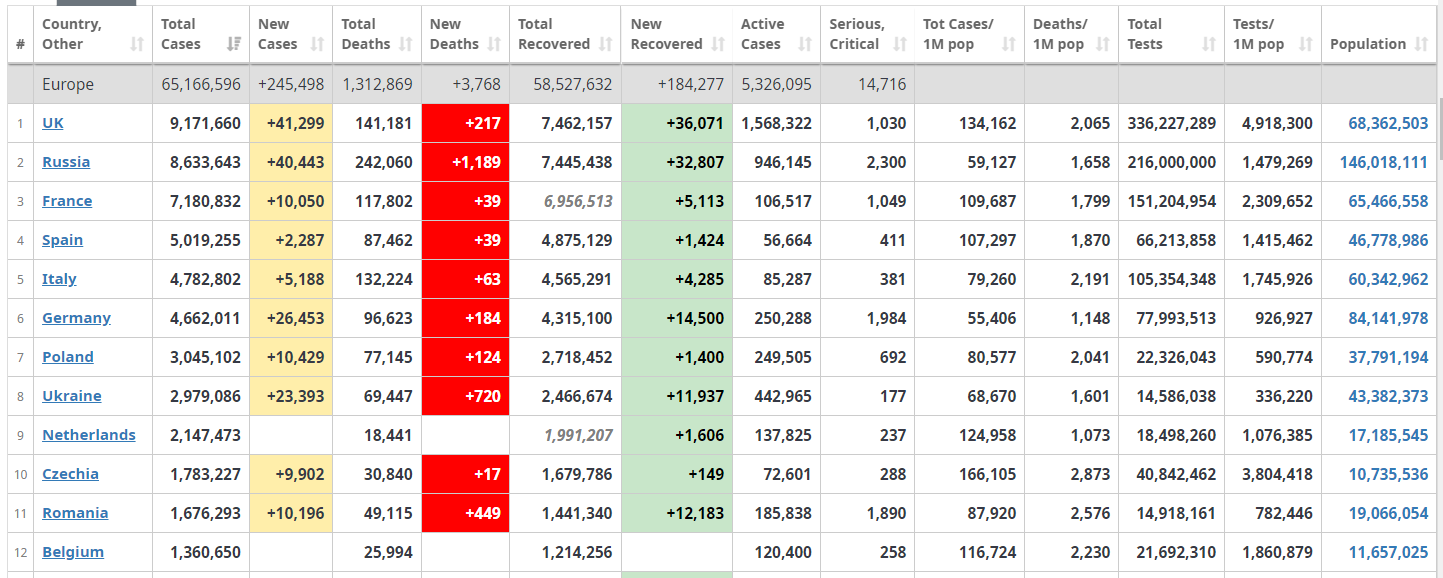Click the New Deaths column header
1443x578 pixels.
point(465,35)
